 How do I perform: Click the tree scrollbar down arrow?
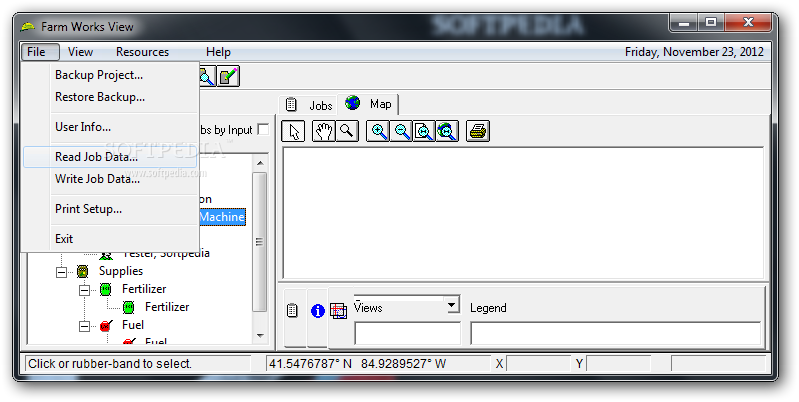[260, 336]
